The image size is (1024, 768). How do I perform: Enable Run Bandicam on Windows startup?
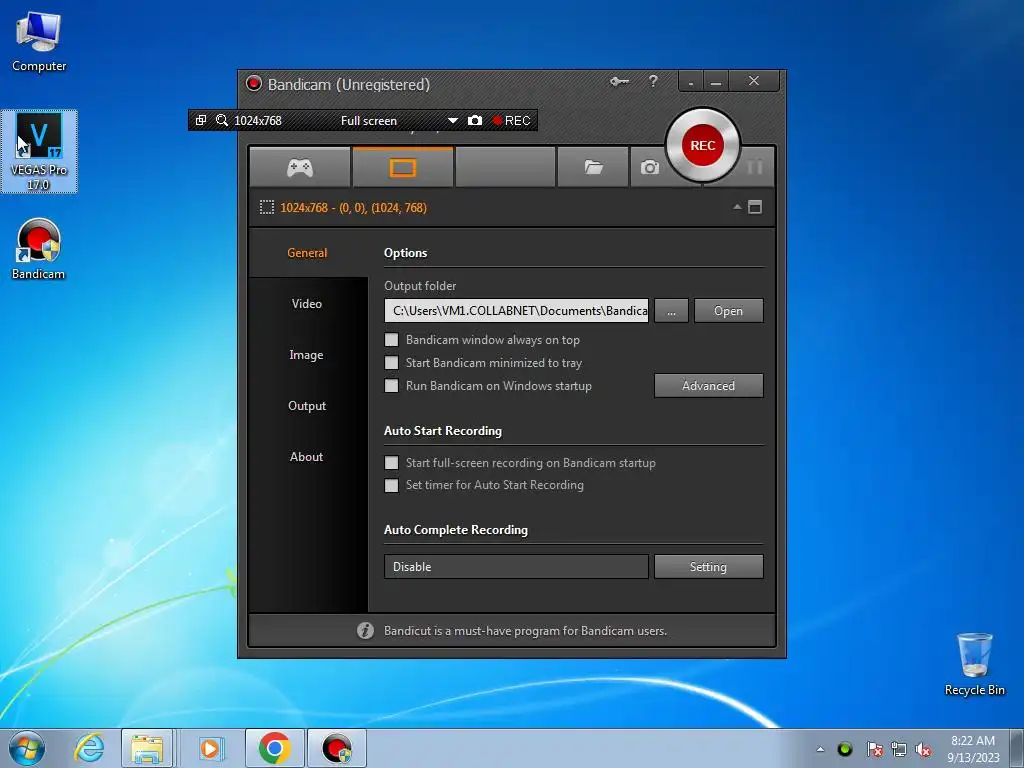click(391, 385)
